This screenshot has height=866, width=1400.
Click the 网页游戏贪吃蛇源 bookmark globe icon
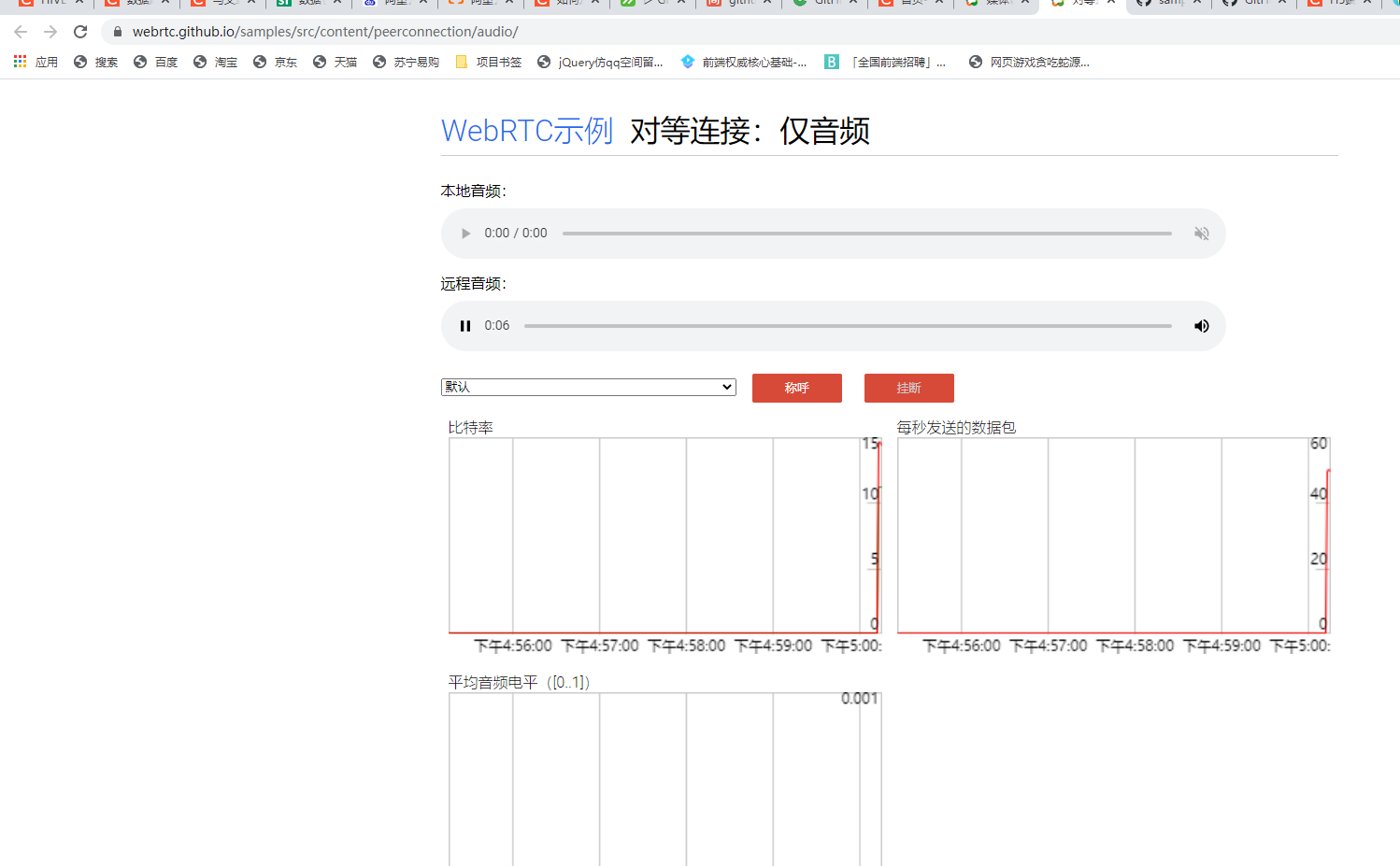[975, 62]
